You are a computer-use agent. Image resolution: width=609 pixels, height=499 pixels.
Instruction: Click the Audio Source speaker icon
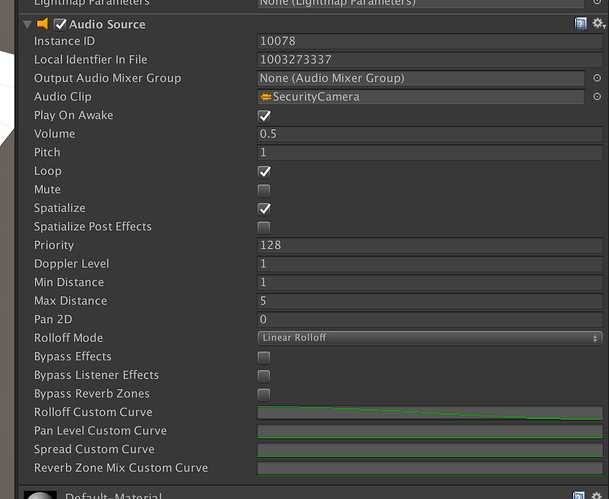[43, 23]
